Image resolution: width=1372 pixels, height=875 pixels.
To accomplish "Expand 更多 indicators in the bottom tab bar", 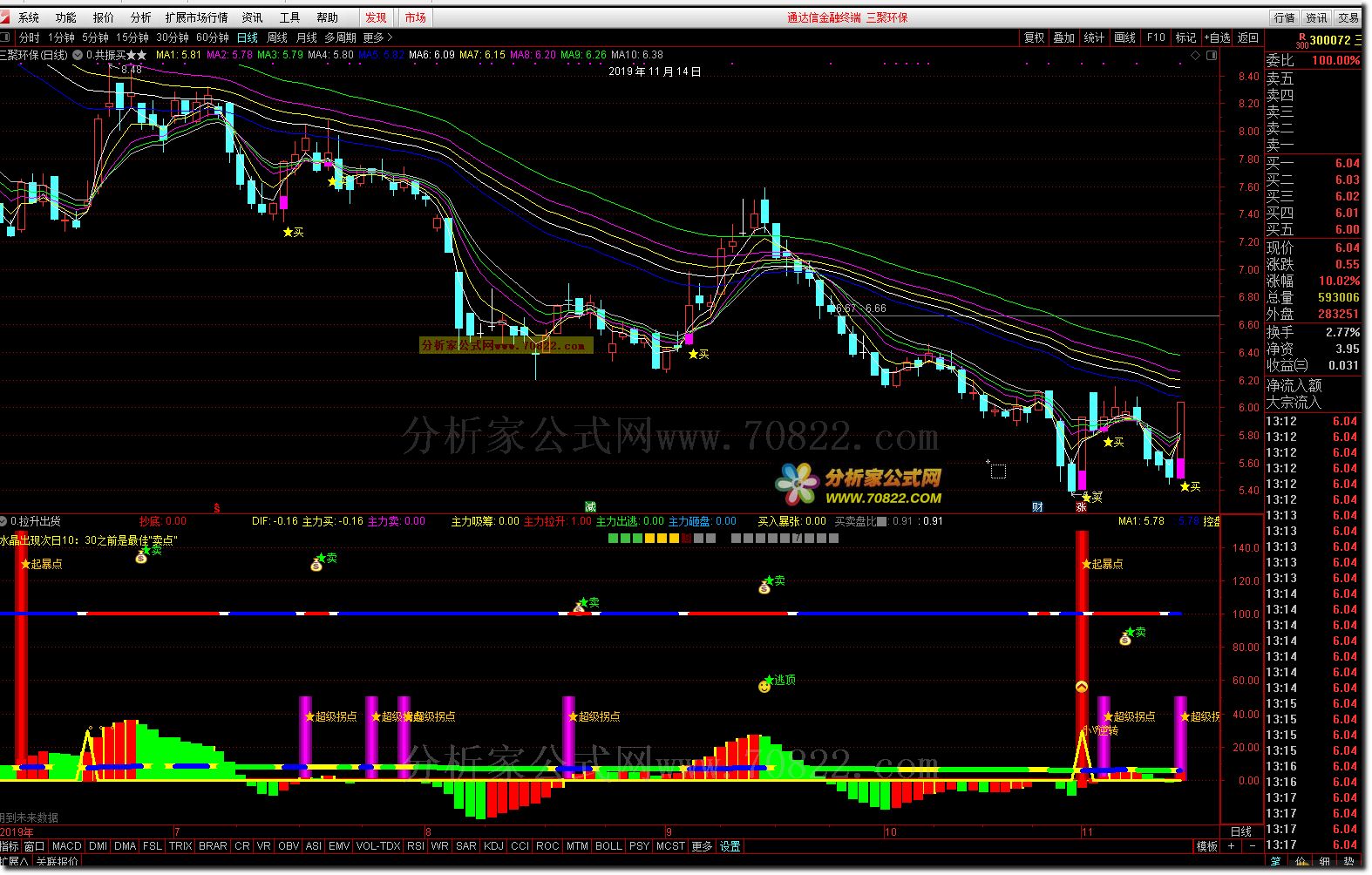I will coord(702,846).
